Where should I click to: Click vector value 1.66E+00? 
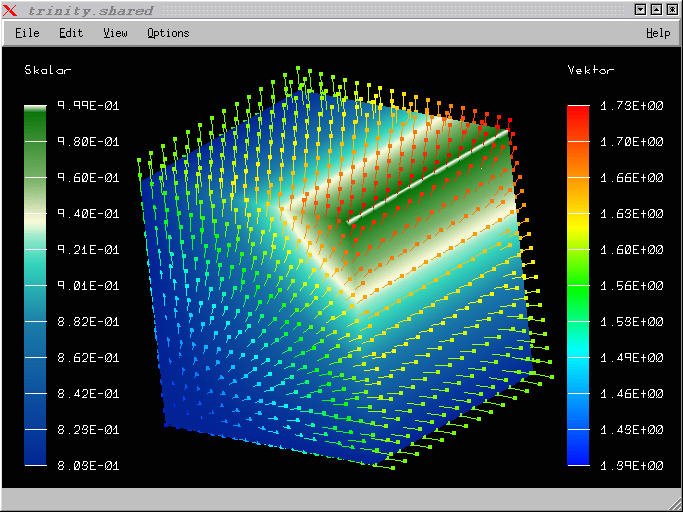pos(632,178)
